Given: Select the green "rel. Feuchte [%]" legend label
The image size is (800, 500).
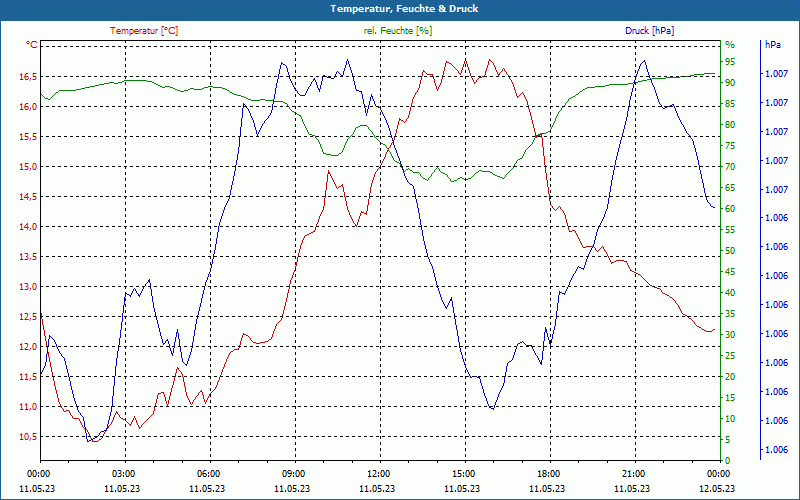Looking at the screenshot, I should pyautogui.click(x=398, y=31).
